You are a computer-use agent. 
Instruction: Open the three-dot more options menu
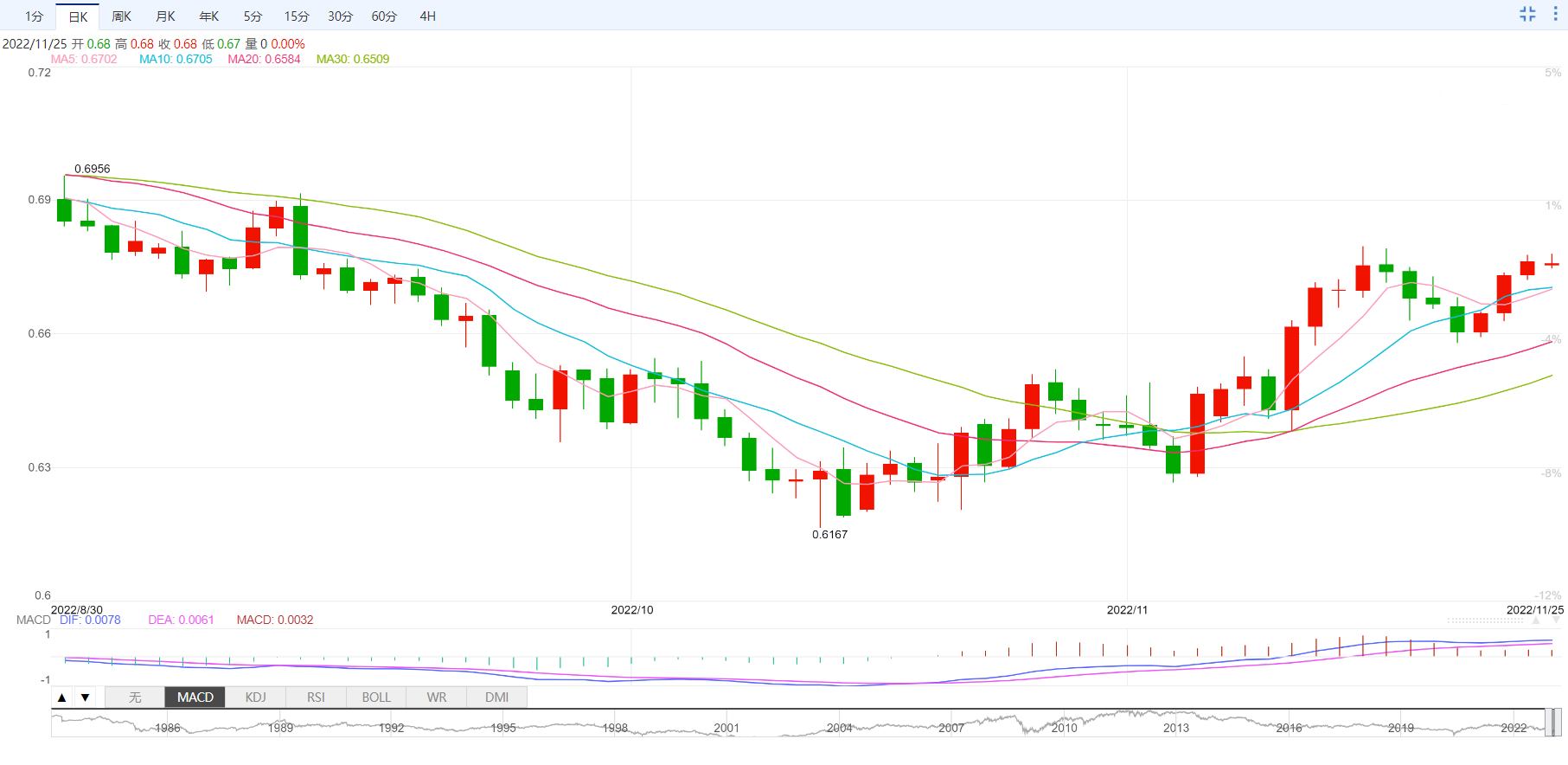click(1555, 14)
